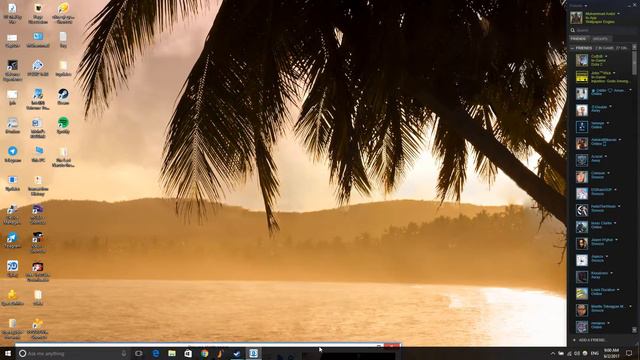Switch to the Groups tab in Steam
The width and height of the screenshot is (640, 360).
pos(600,39)
